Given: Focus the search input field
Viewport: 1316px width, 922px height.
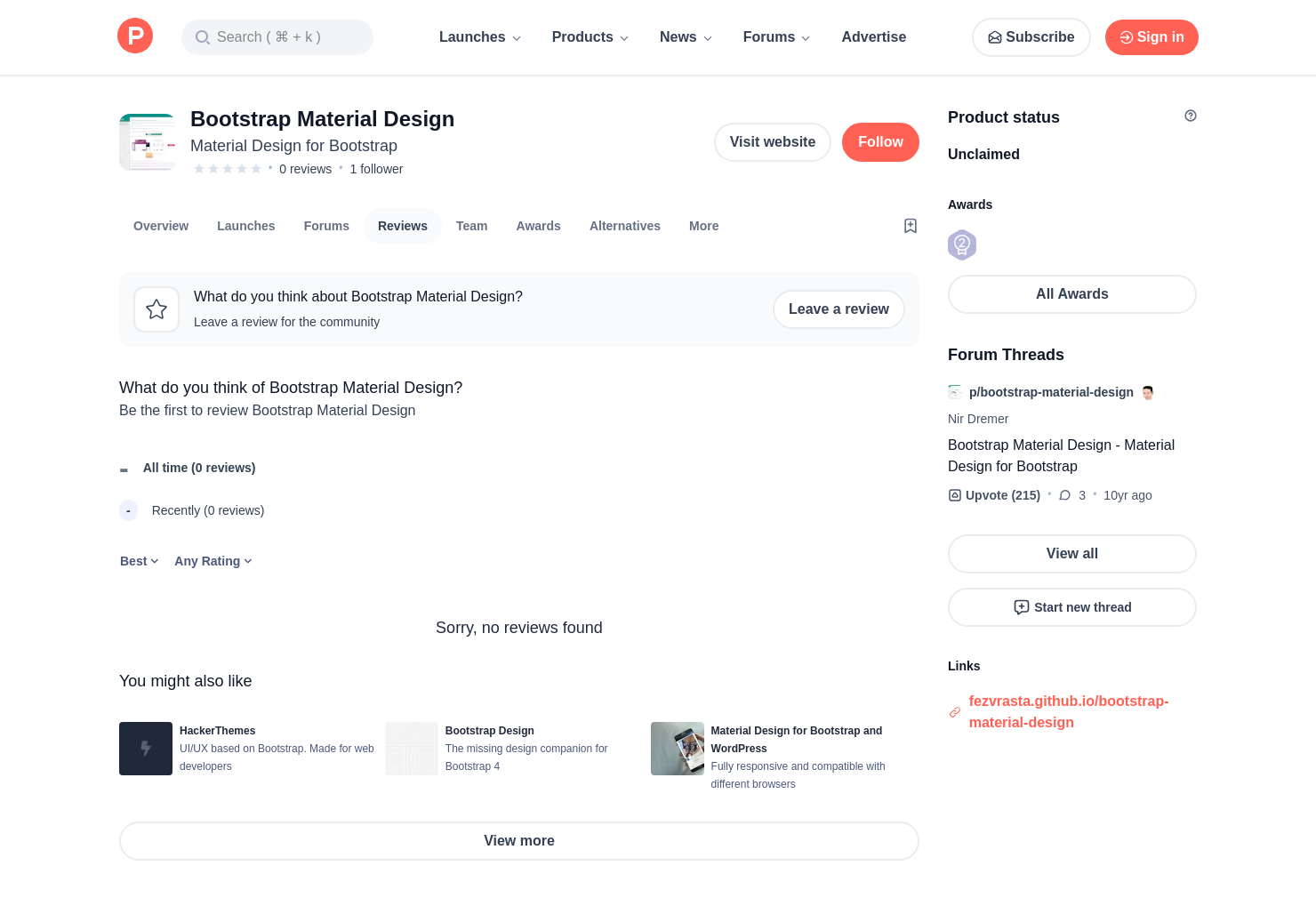Looking at the screenshot, I should tap(277, 37).
